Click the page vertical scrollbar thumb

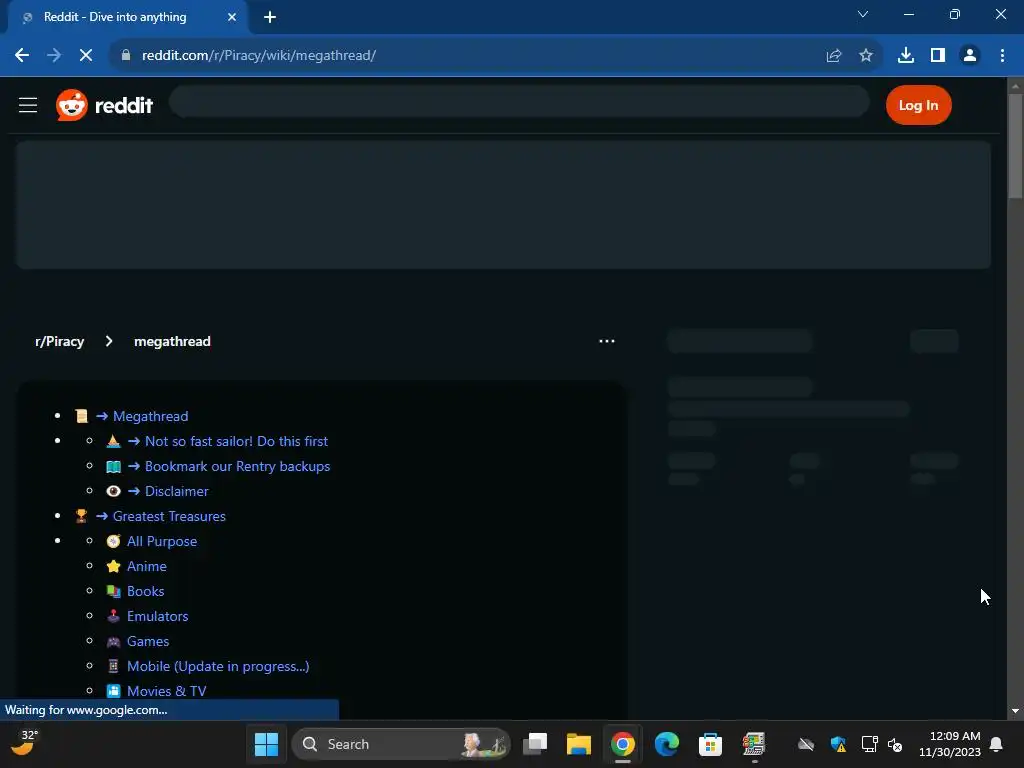pyautogui.click(x=1015, y=145)
